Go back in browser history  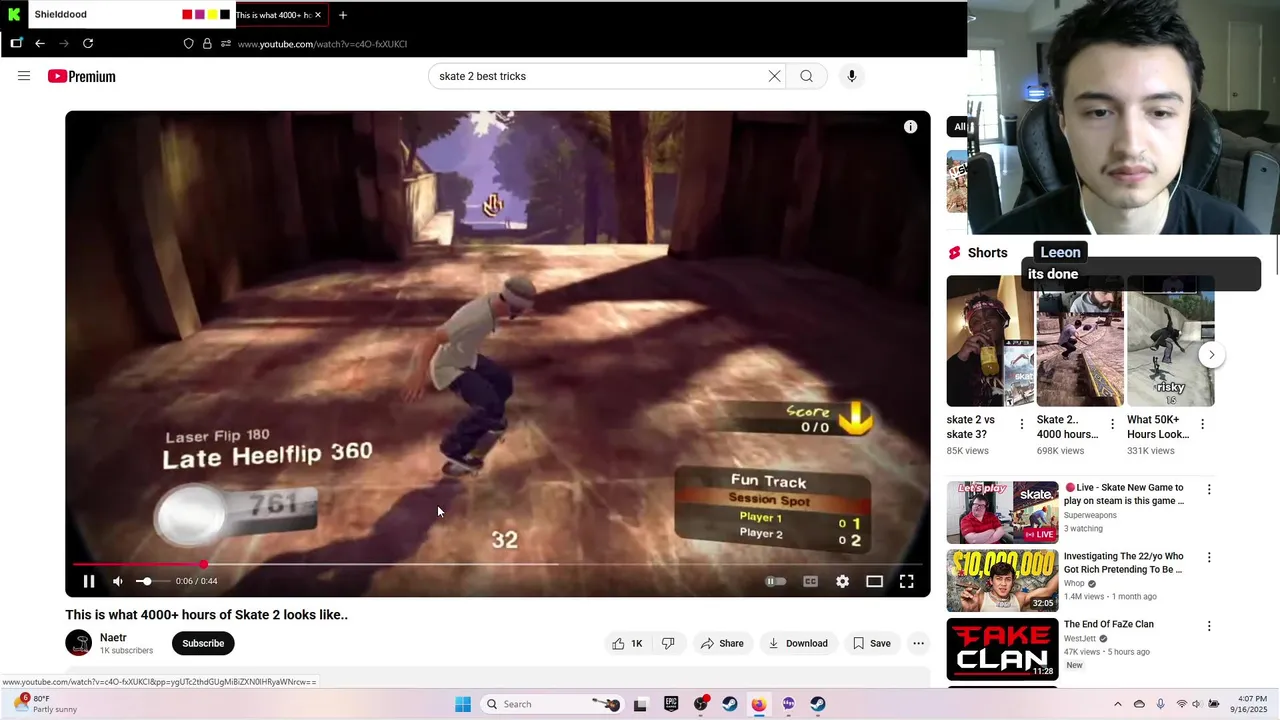click(40, 43)
